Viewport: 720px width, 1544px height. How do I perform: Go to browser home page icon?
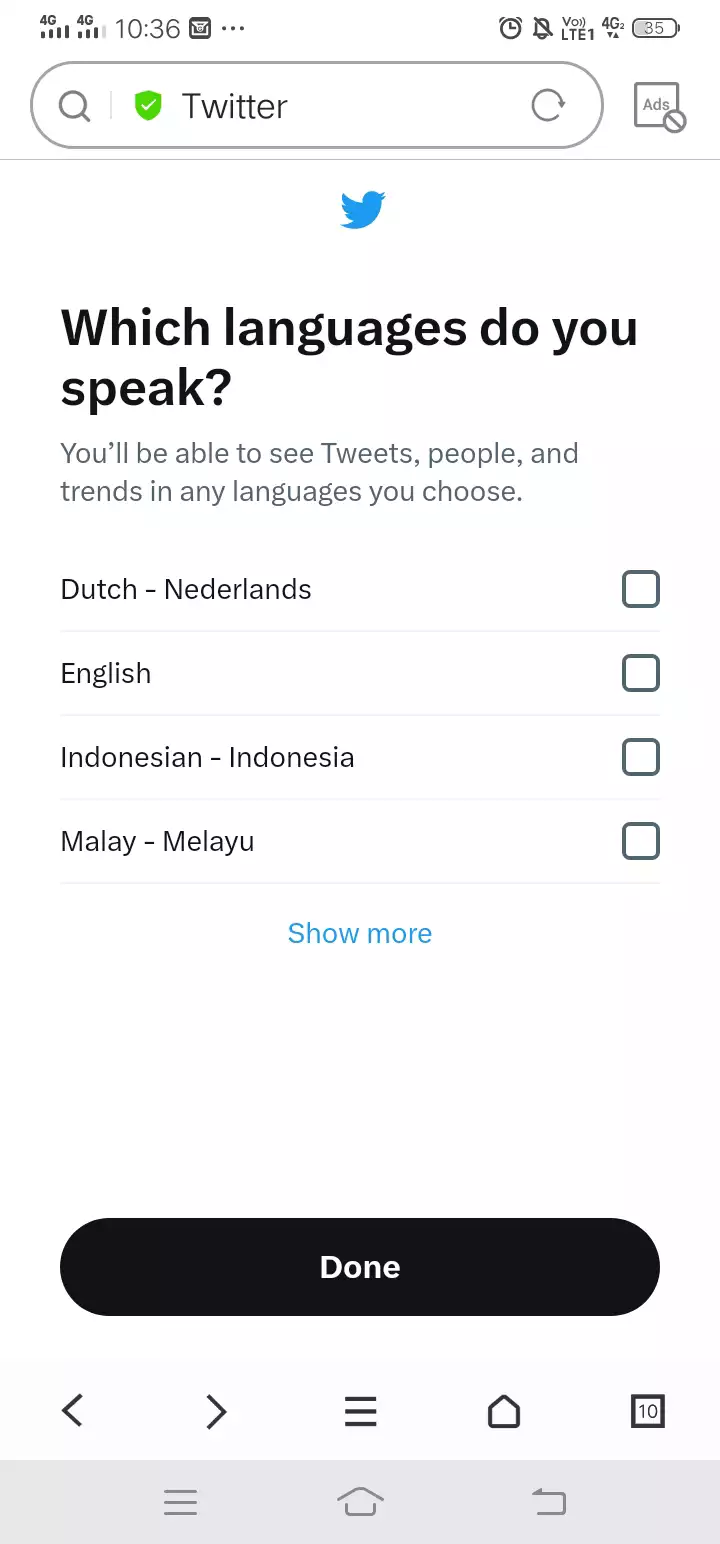coord(504,1411)
